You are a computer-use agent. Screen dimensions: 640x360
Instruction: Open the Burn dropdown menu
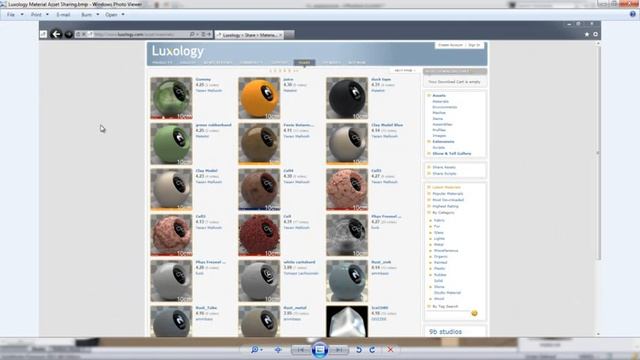(x=90, y=15)
